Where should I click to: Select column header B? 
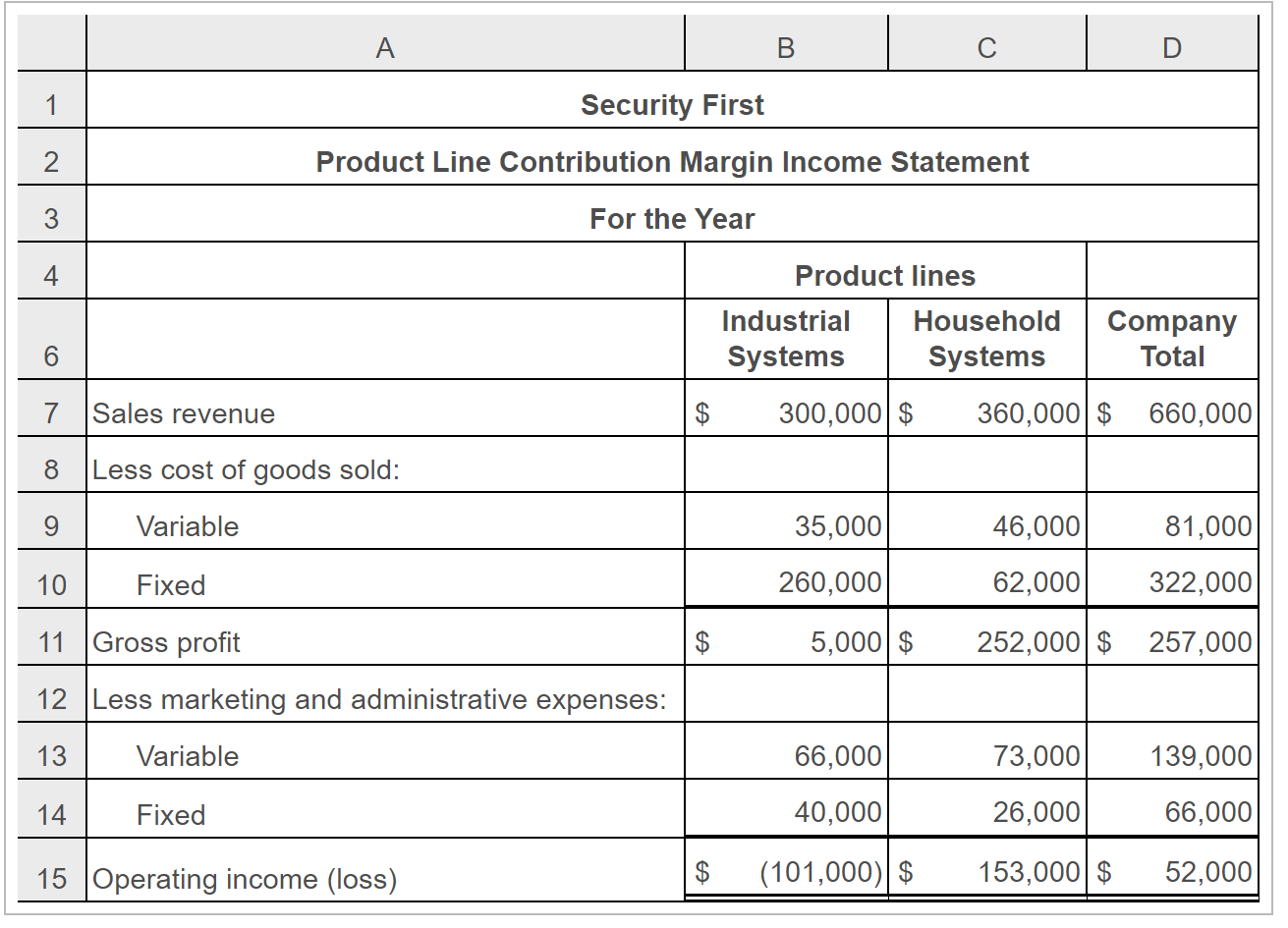tap(786, 43)
